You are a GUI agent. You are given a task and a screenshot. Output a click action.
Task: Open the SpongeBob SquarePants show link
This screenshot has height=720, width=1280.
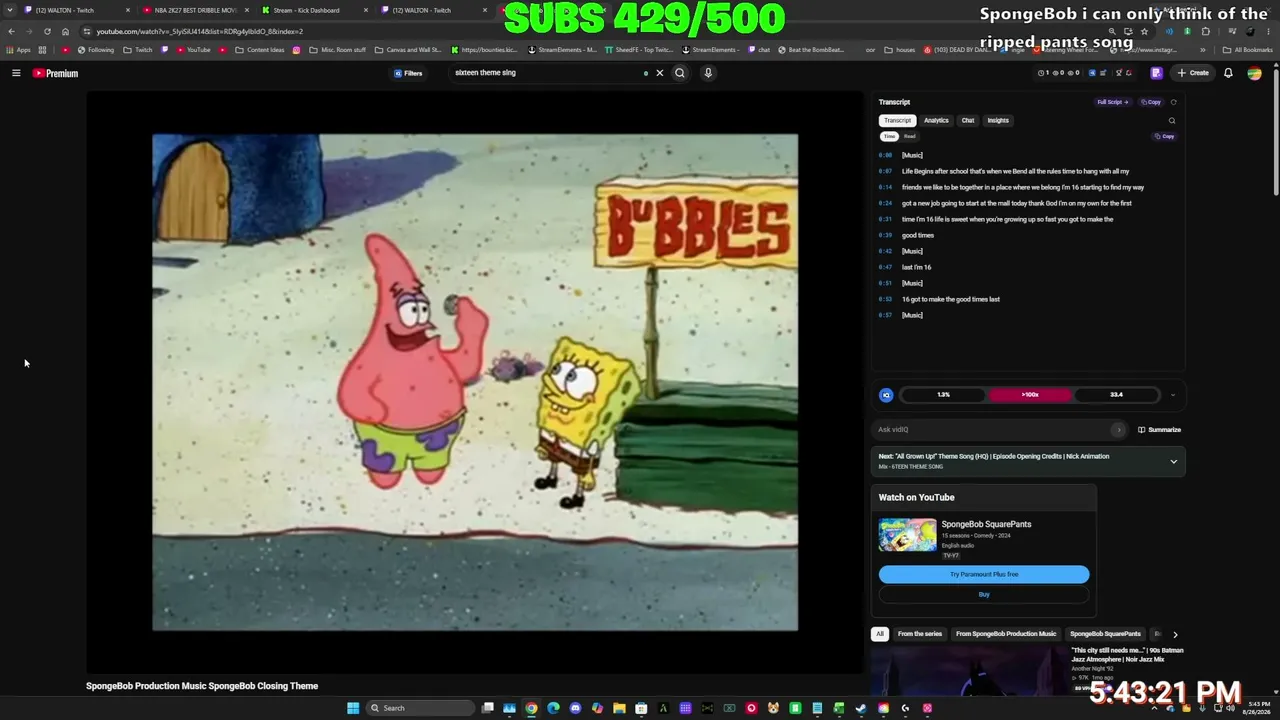click(x=986, y=524)
